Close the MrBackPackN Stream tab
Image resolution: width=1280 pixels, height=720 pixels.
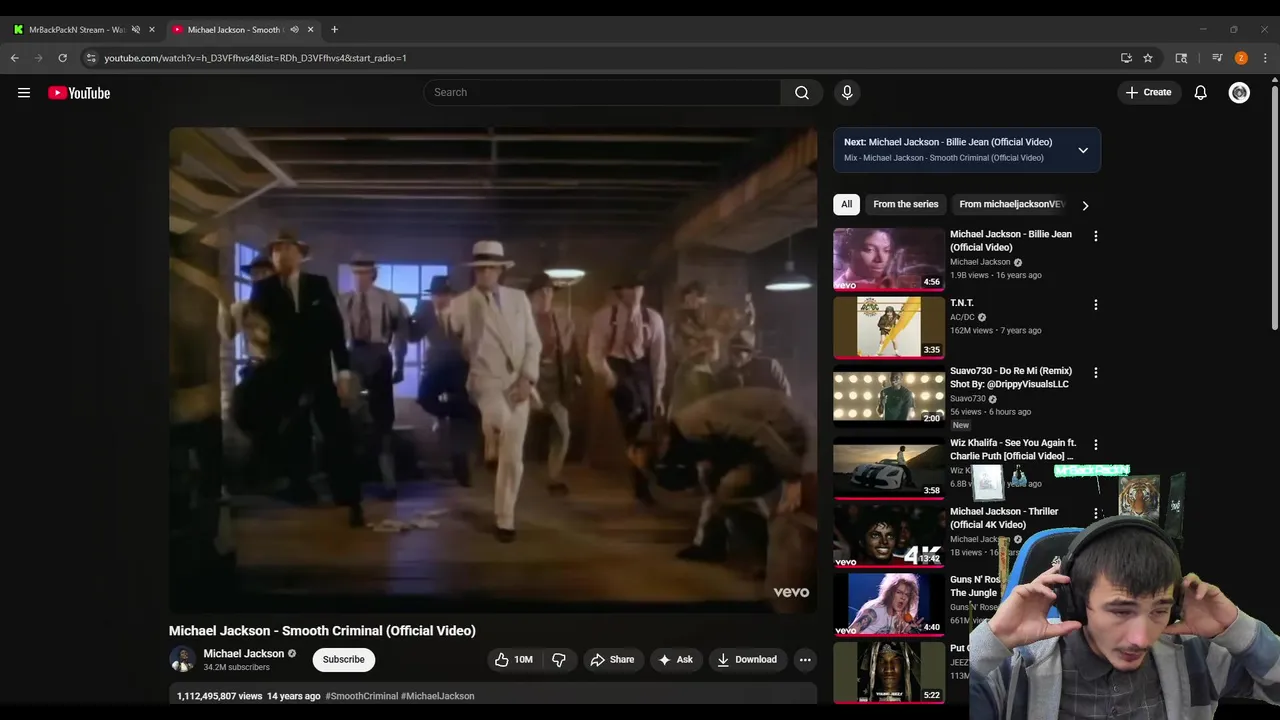tap(152, 29)
